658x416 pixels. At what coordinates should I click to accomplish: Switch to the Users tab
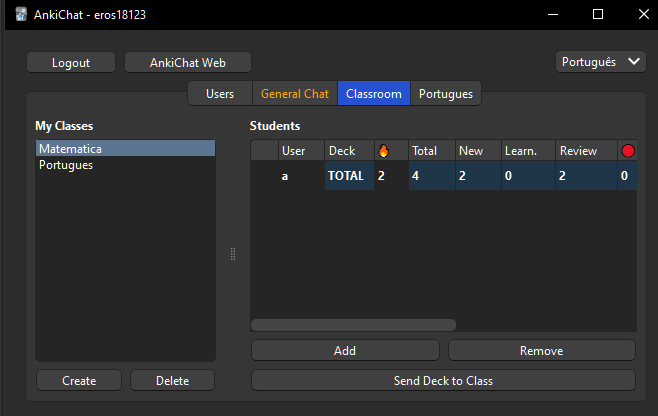[x=220, y=94]
